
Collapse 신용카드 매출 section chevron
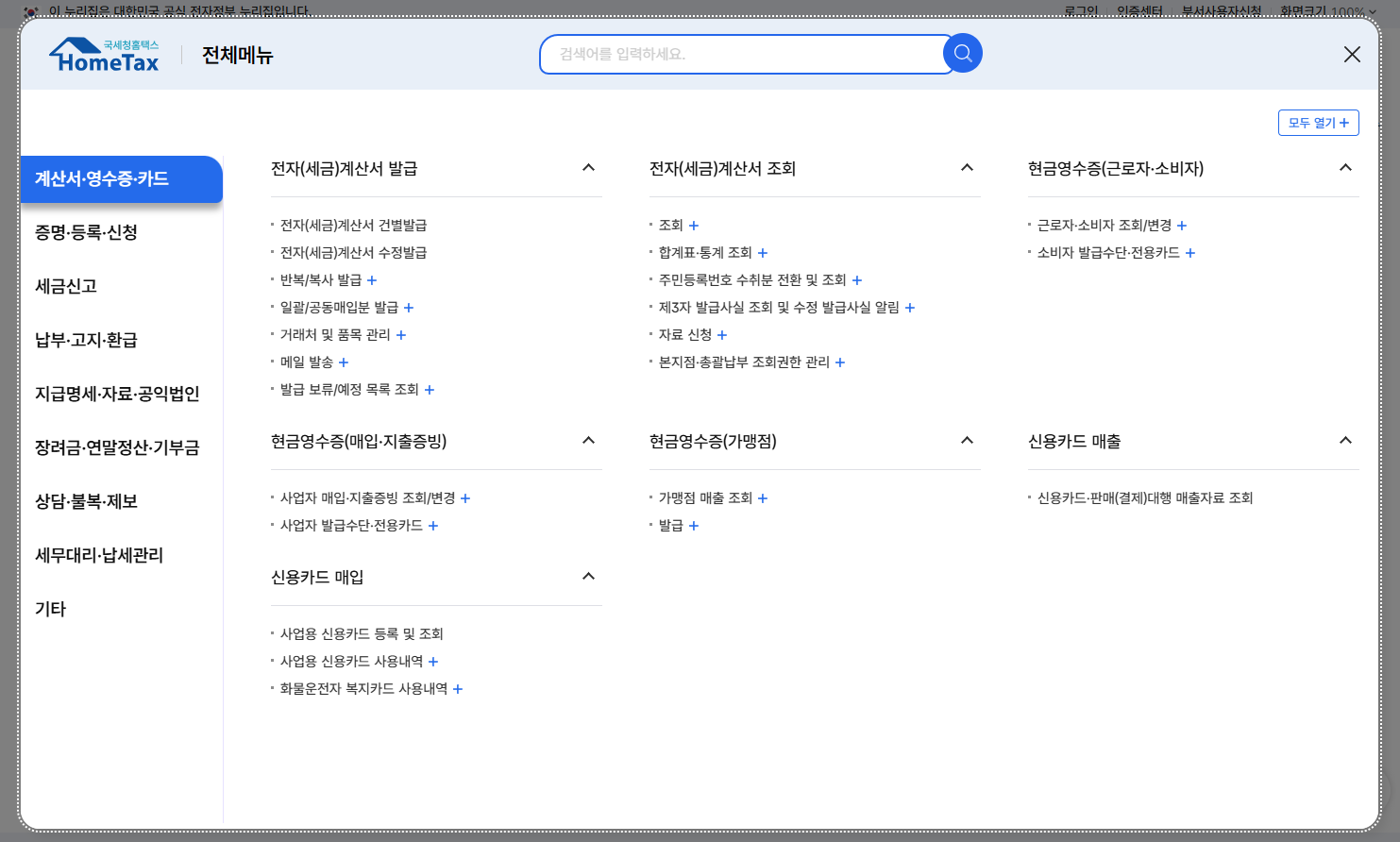[1345, 441]
